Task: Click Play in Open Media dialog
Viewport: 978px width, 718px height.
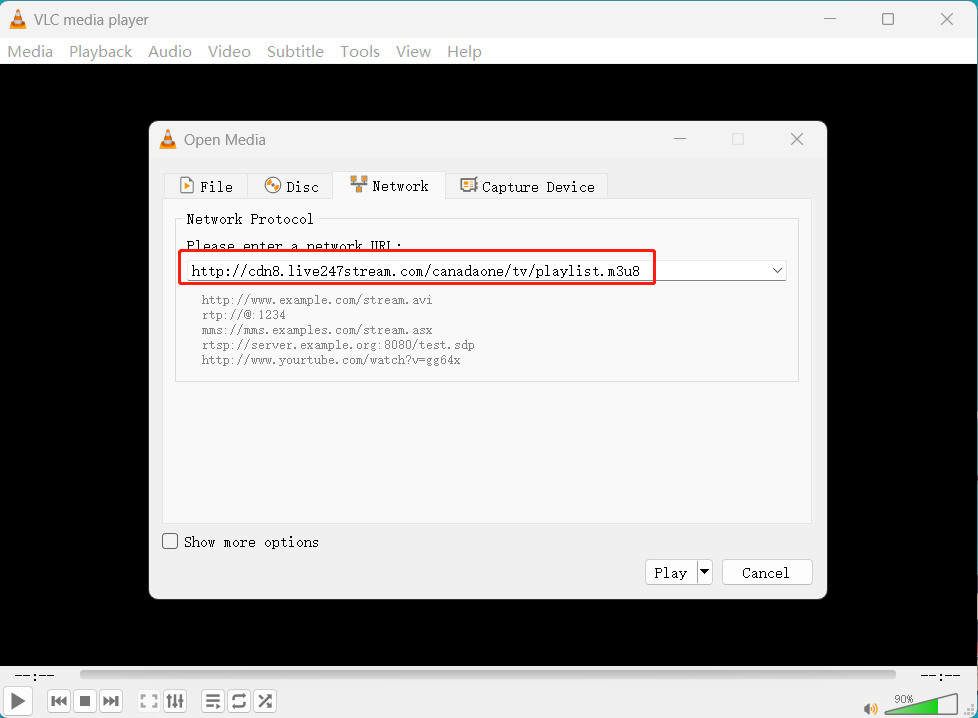Action: click(x=671, y=573)
